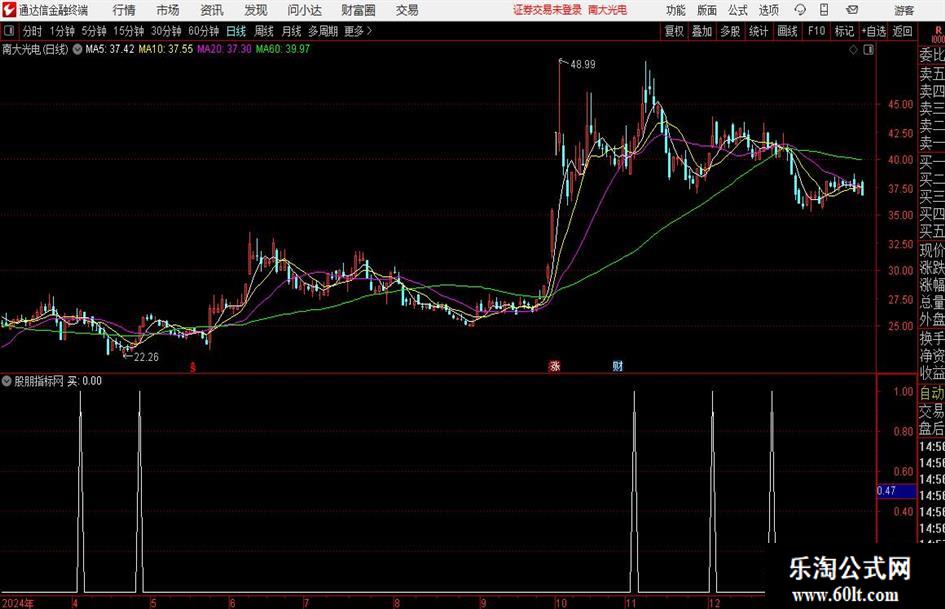The width and height of the screenshot is (945, 609).
Task: Click the MA5: 37.42 label
Action: click(110, 49)
